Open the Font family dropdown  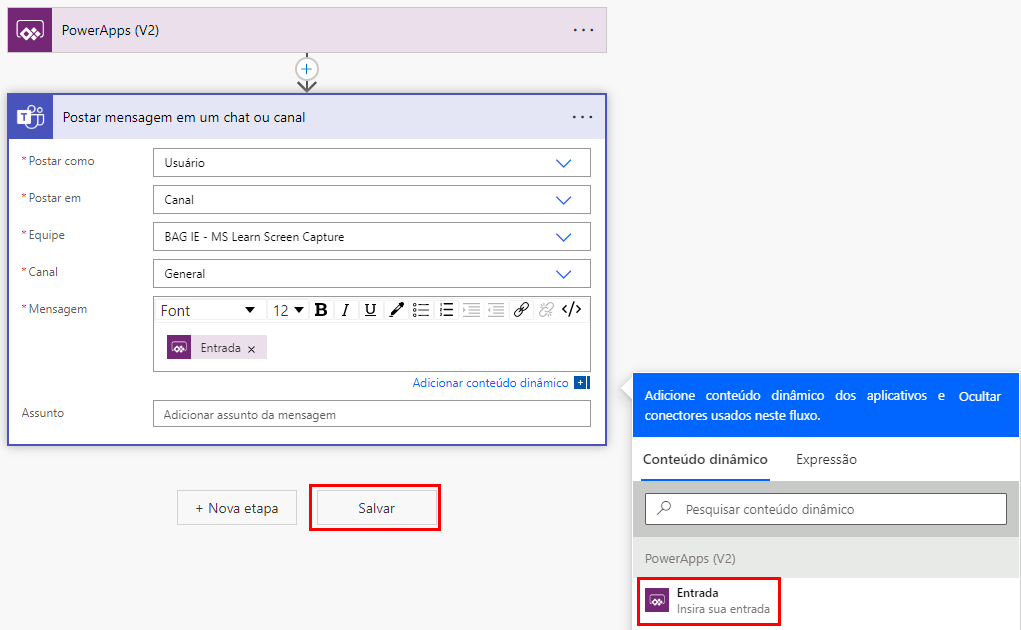tap(208, 310)
